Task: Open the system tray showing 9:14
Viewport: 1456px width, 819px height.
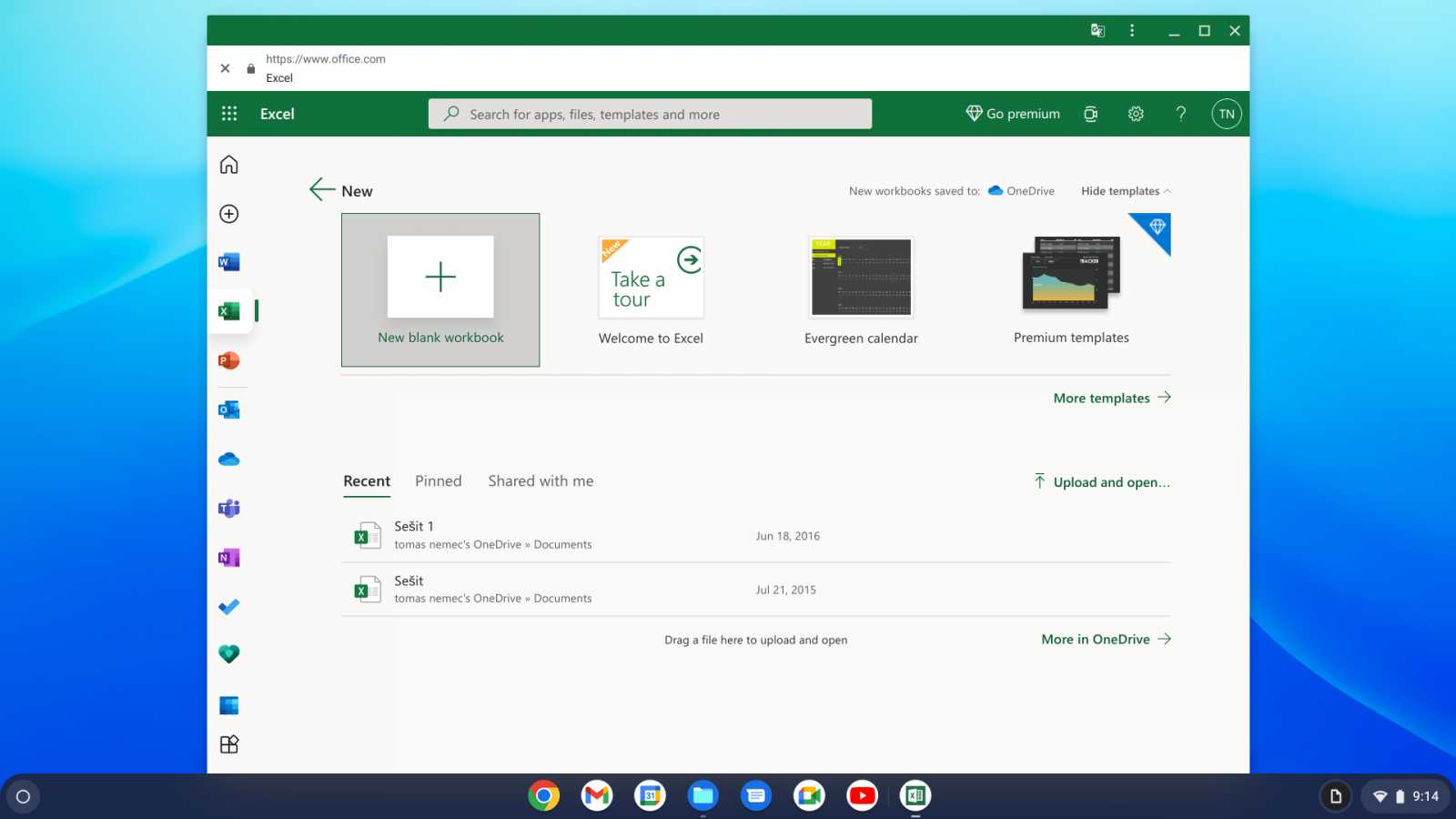Action: [x=1405, y=797]
